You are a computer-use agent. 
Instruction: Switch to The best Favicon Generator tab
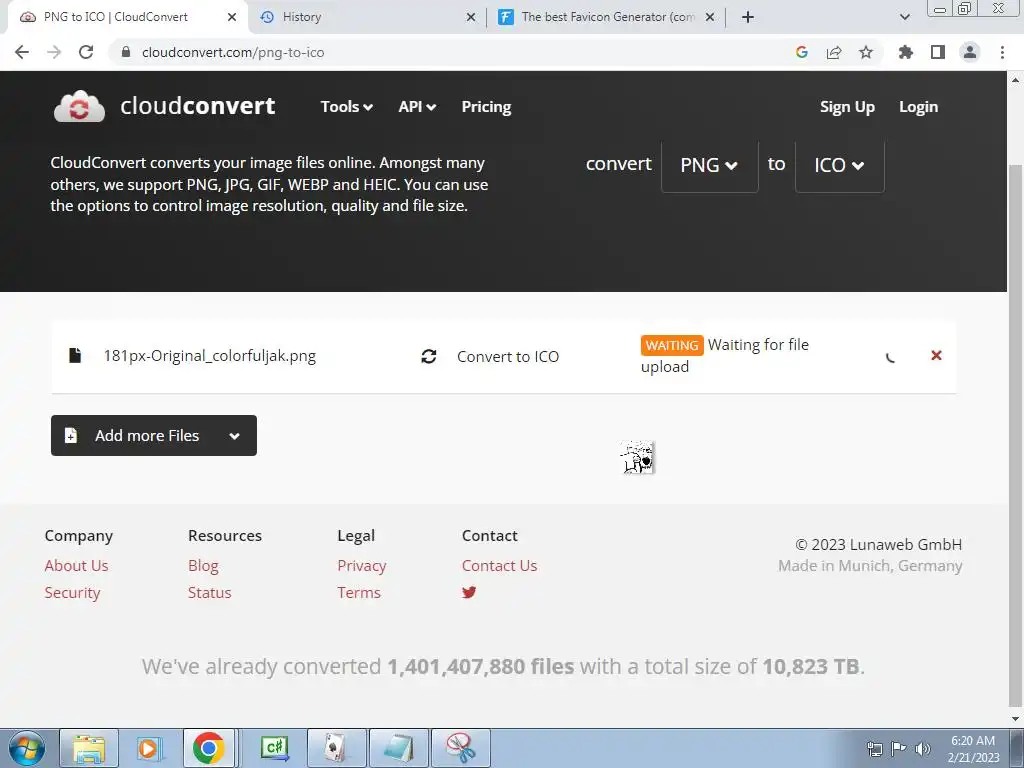(x=607, y=17)
